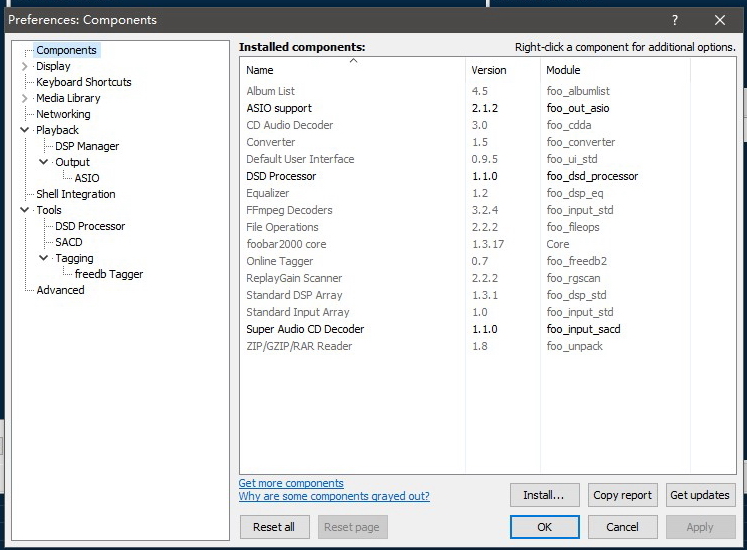Sort by the Version column header
The image size is (747, 550).
point(489,70)
